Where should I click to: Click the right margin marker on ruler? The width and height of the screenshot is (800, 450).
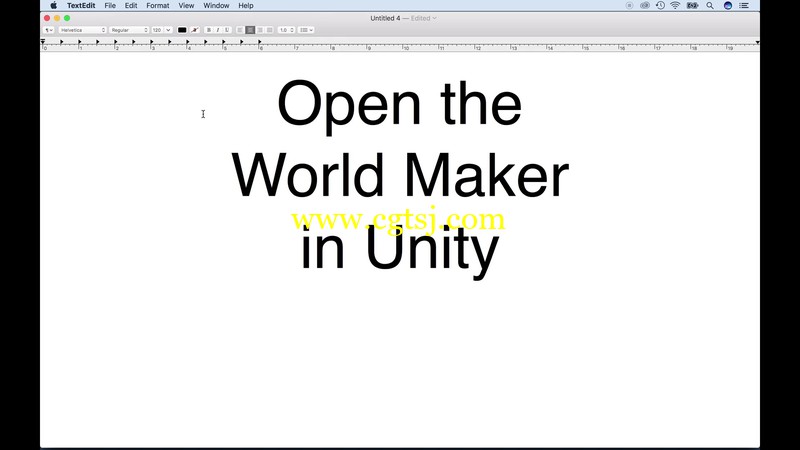tap(757, 42)
